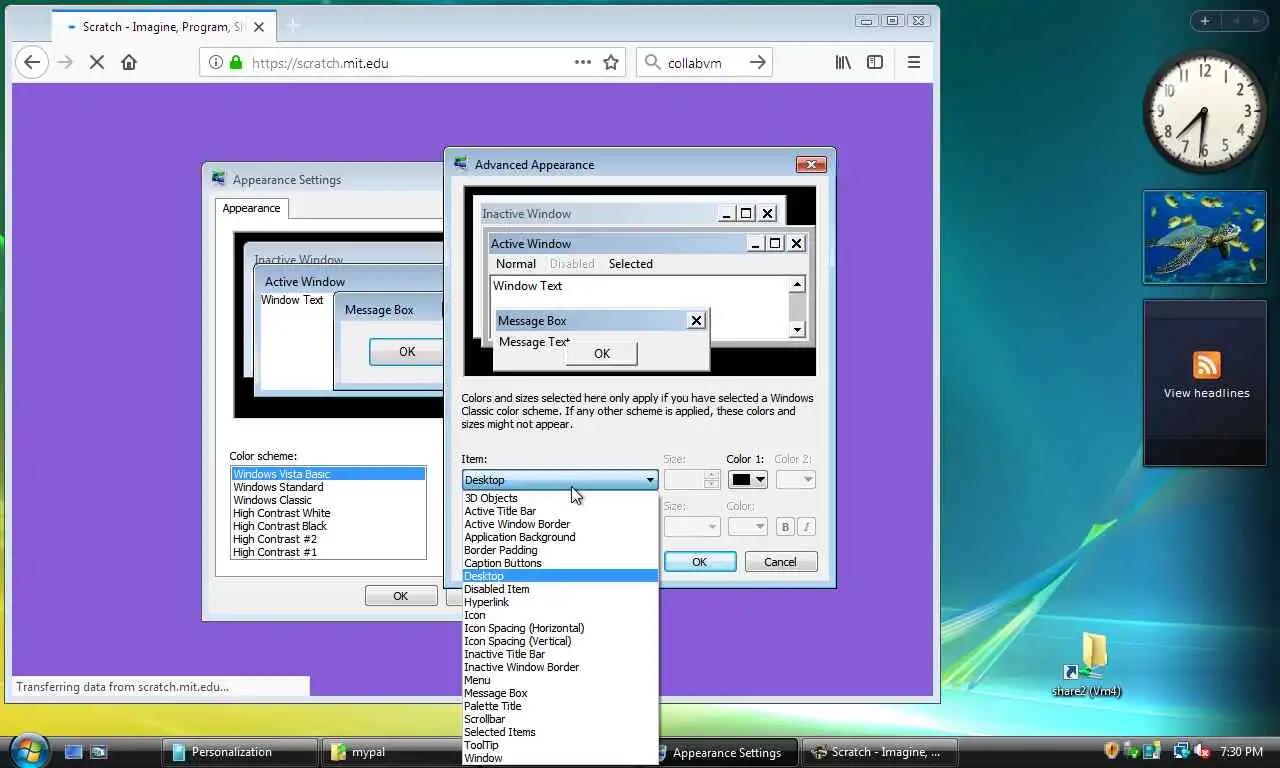The image size is (1280, 768).
Task: Select Palette Title in Item list
Action: 560,706
